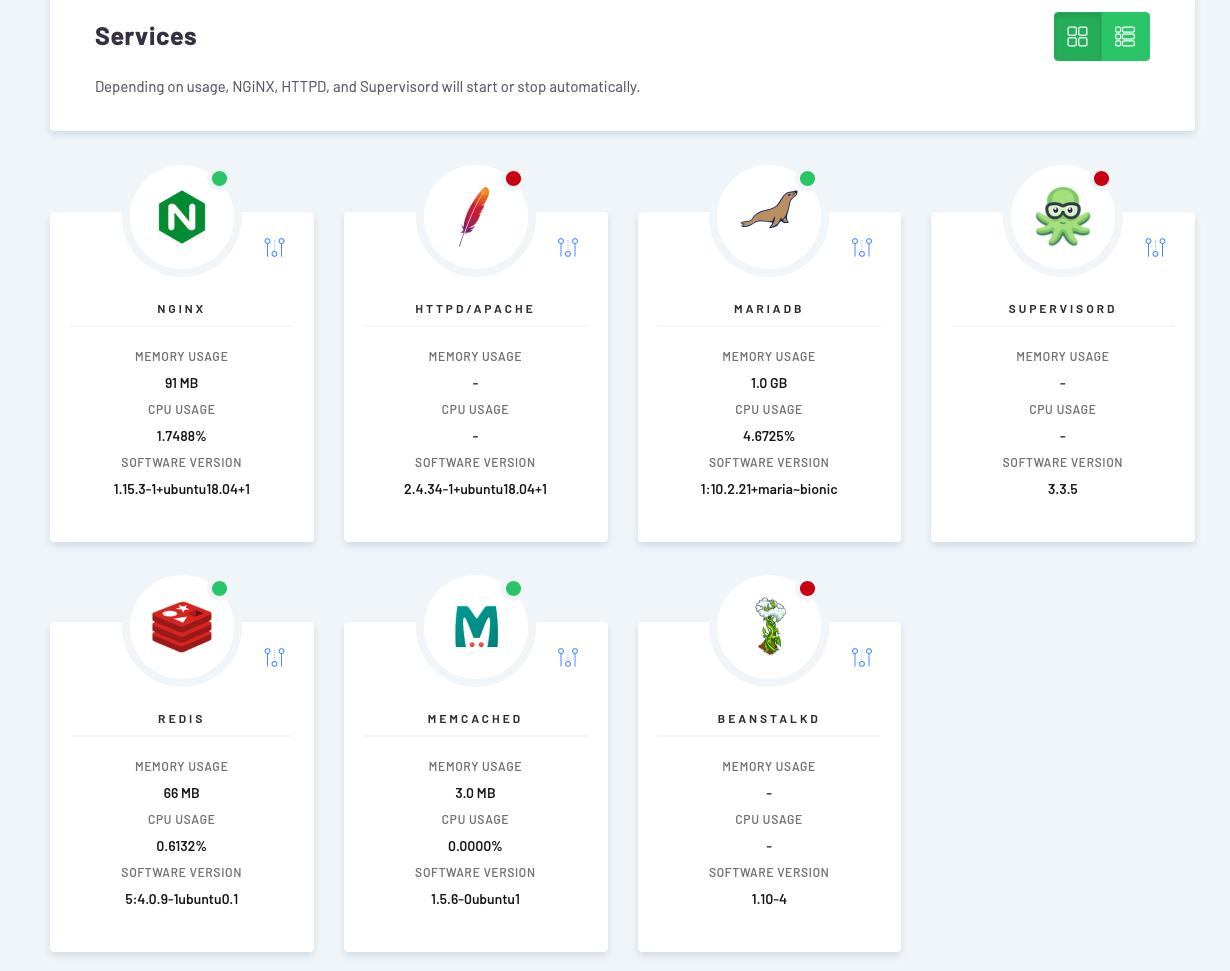Image resolution: width=1230 pixels, height=971 pixels.
Task: Click the Supervisord octopus logo
Action: click(1062, 217)
